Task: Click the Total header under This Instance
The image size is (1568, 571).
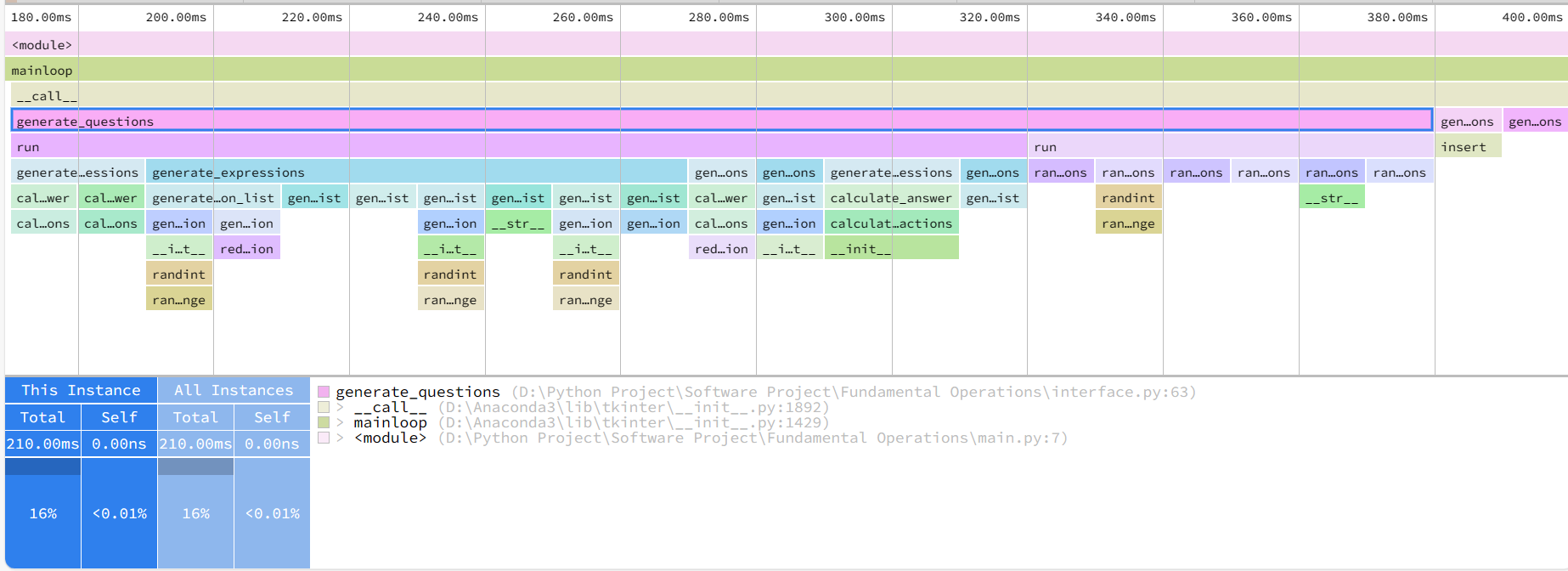Action: [x=42, y=417]
